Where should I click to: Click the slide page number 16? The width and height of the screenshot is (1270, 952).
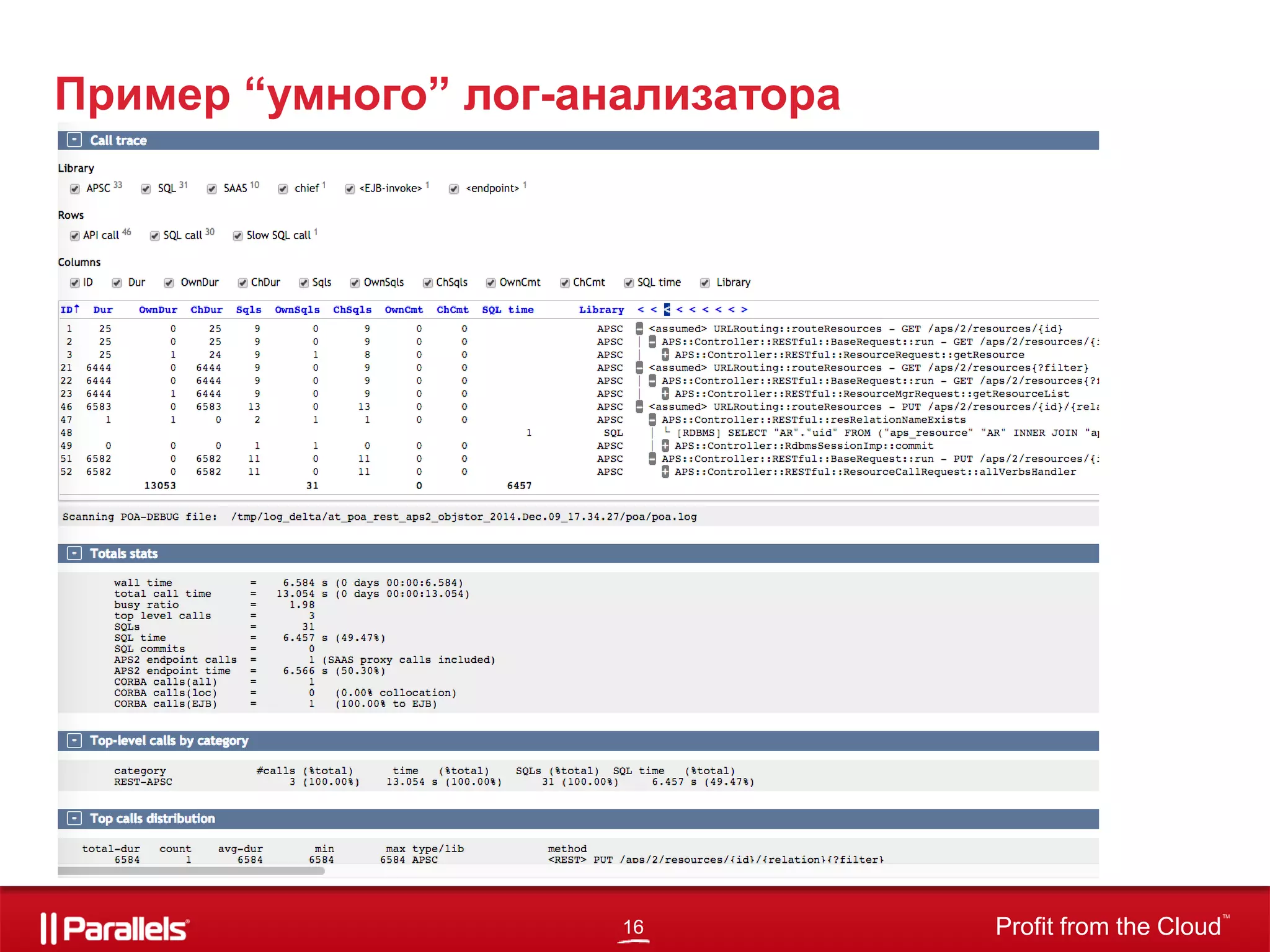pos(633,927)
